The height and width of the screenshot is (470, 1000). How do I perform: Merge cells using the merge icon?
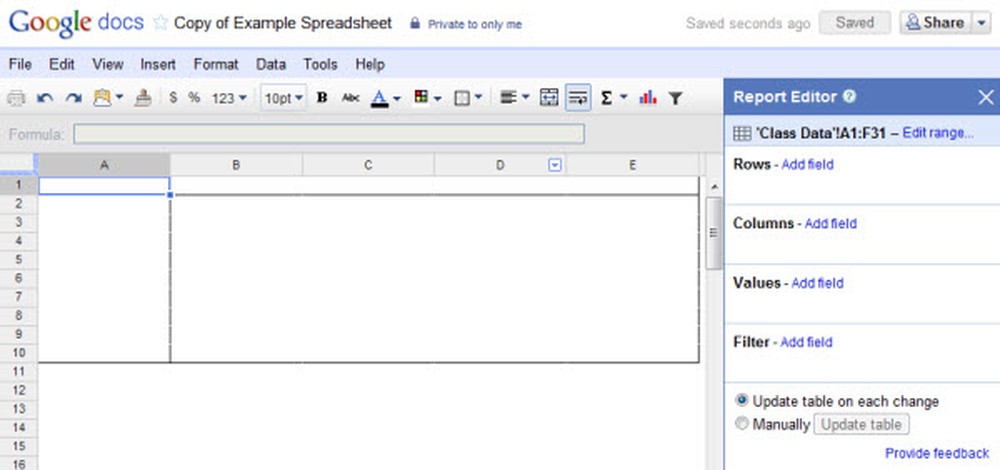(549, 98)
